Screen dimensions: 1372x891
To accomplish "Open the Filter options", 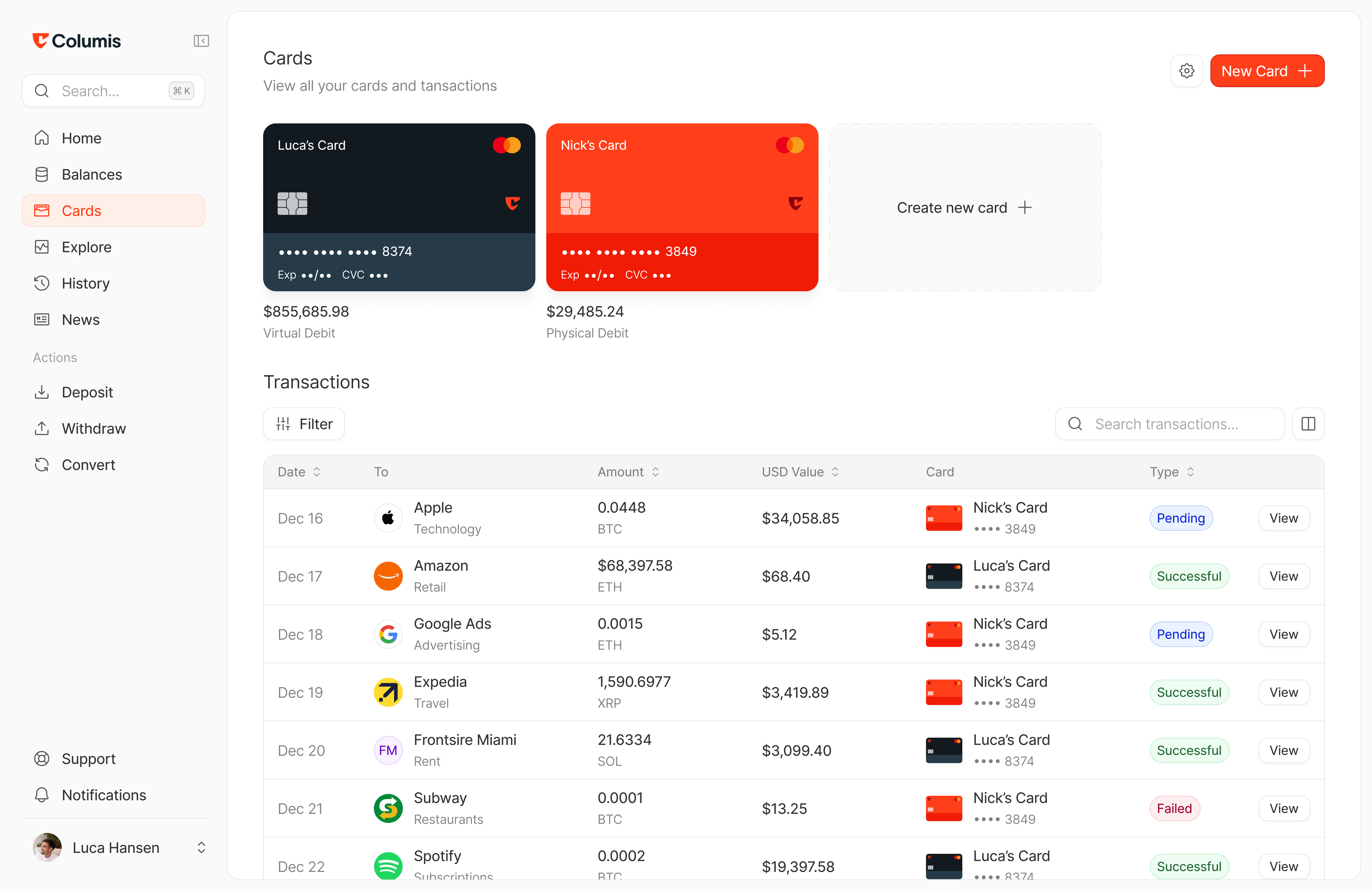I will [304, 424].
